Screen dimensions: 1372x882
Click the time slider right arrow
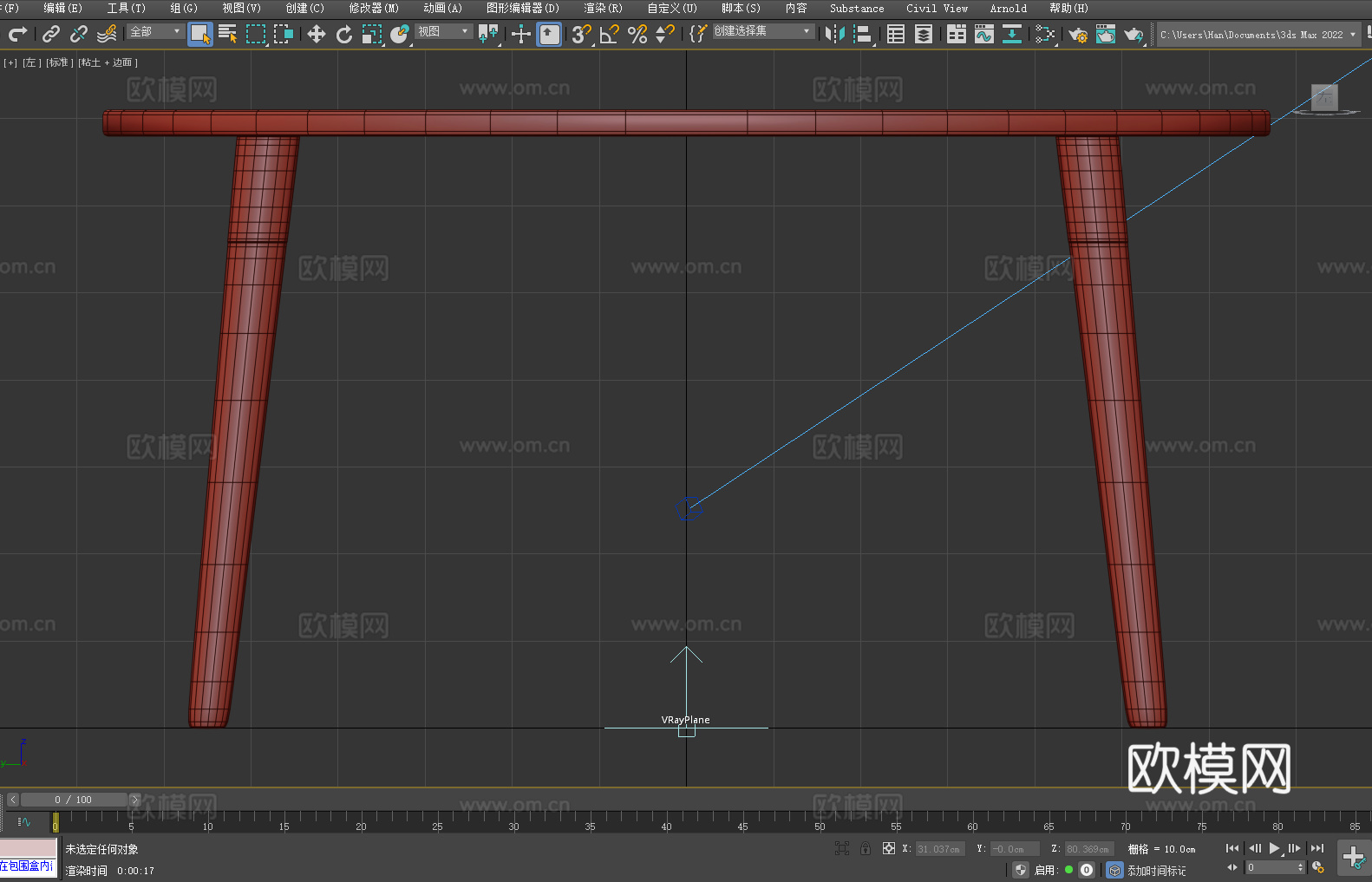(x=134, y=800)
